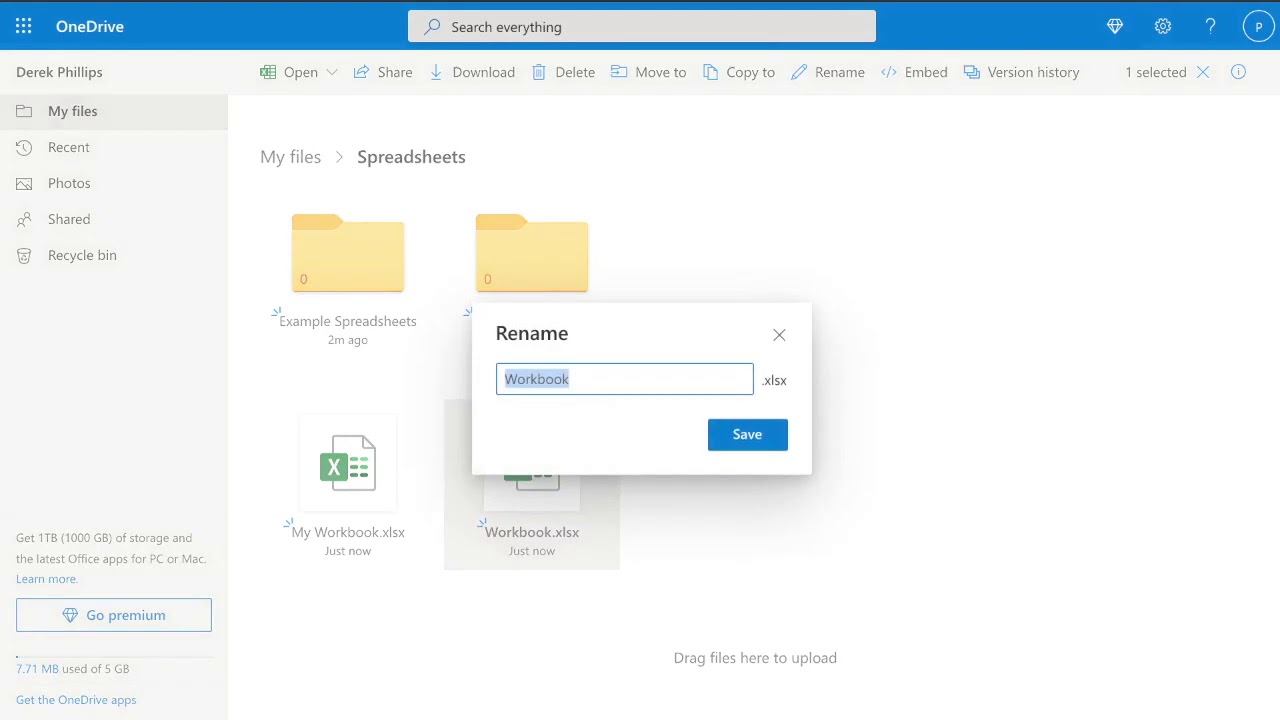
Task: Click Embed in the command bar
Action: 914,72
